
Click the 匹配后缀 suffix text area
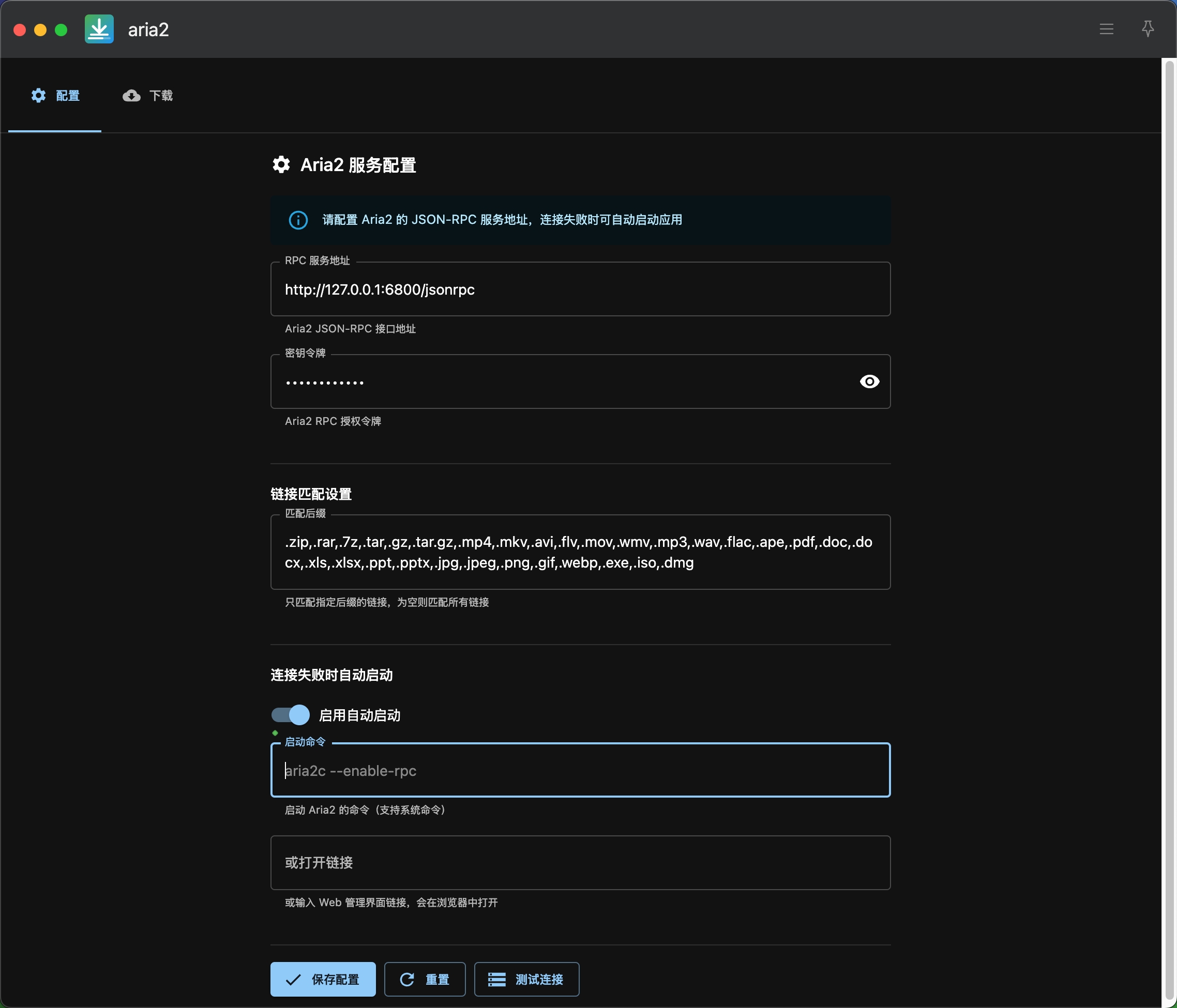coord(579,552)
